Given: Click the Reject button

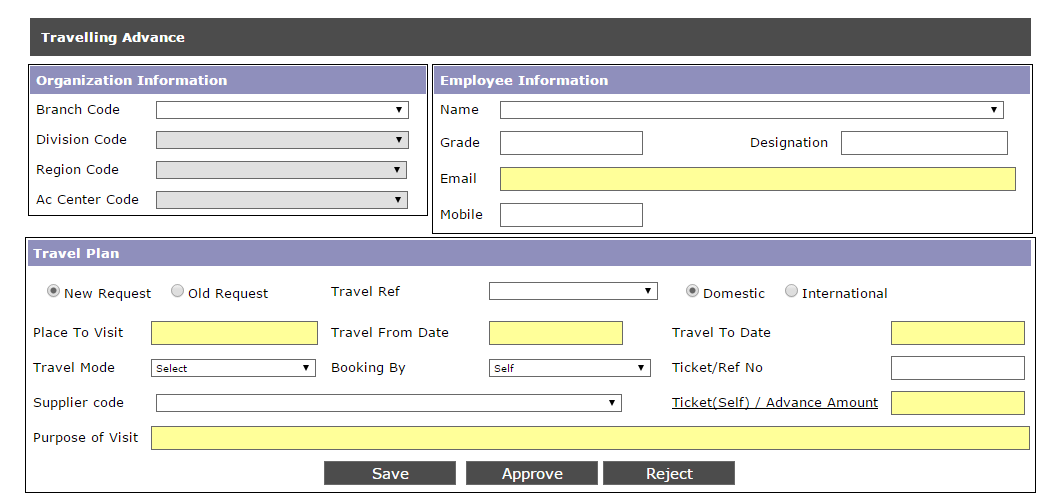Looking at the screenshot, I should coord(669,474).
